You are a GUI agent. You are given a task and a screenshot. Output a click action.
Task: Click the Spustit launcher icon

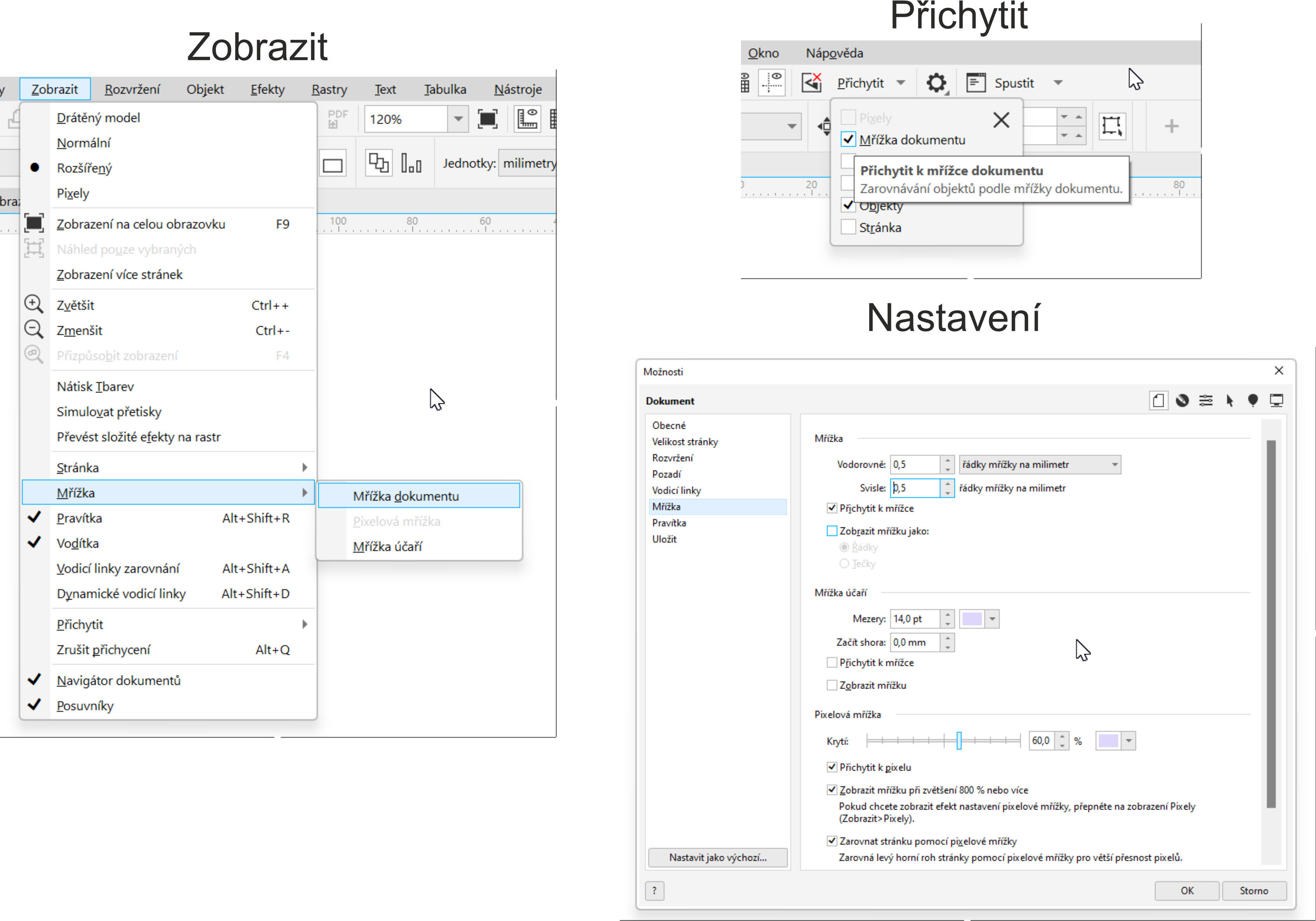point(976,83)
